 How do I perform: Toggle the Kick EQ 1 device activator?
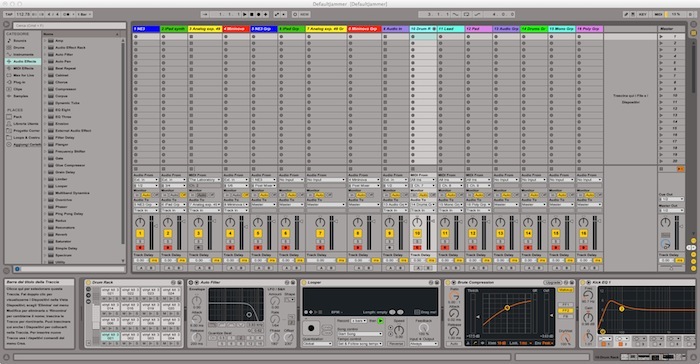(x=583, y=282)
